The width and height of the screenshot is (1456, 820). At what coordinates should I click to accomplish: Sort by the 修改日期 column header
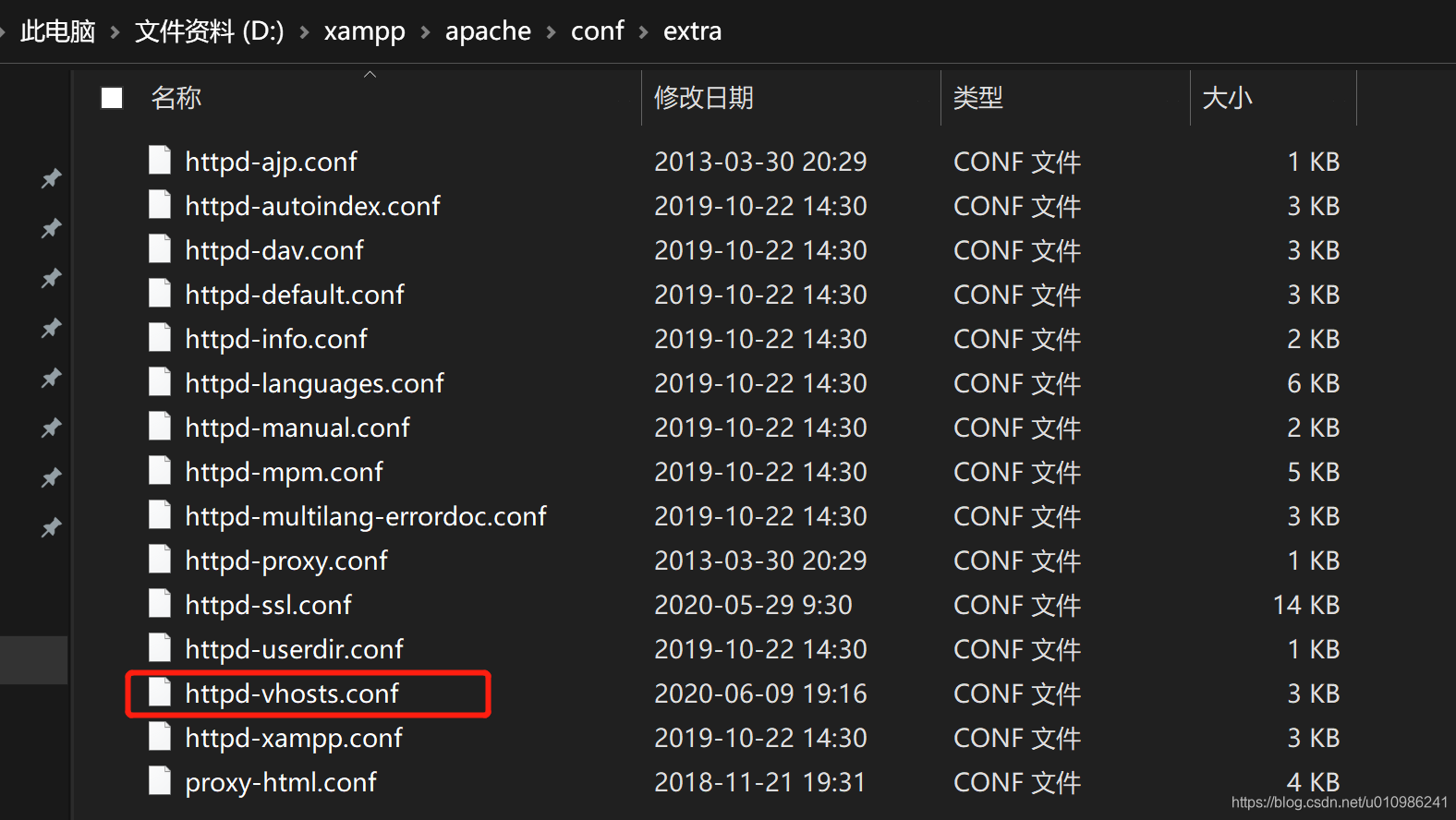(x=703, y=98)
